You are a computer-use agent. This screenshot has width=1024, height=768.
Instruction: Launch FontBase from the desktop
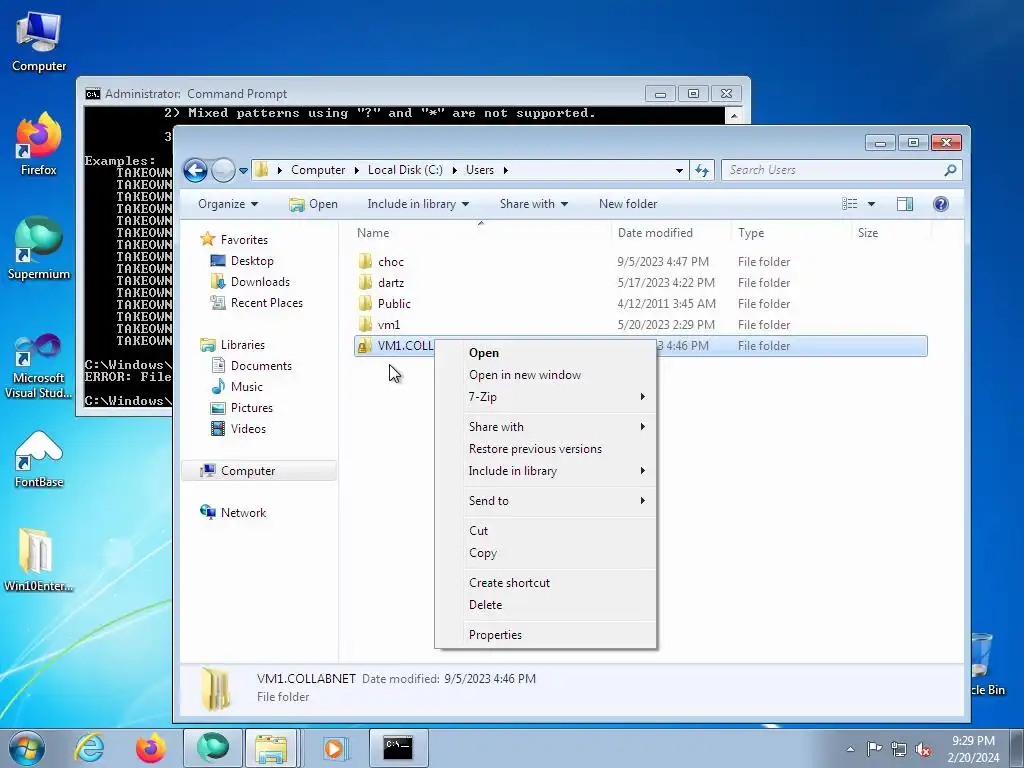tap(39, 459)
